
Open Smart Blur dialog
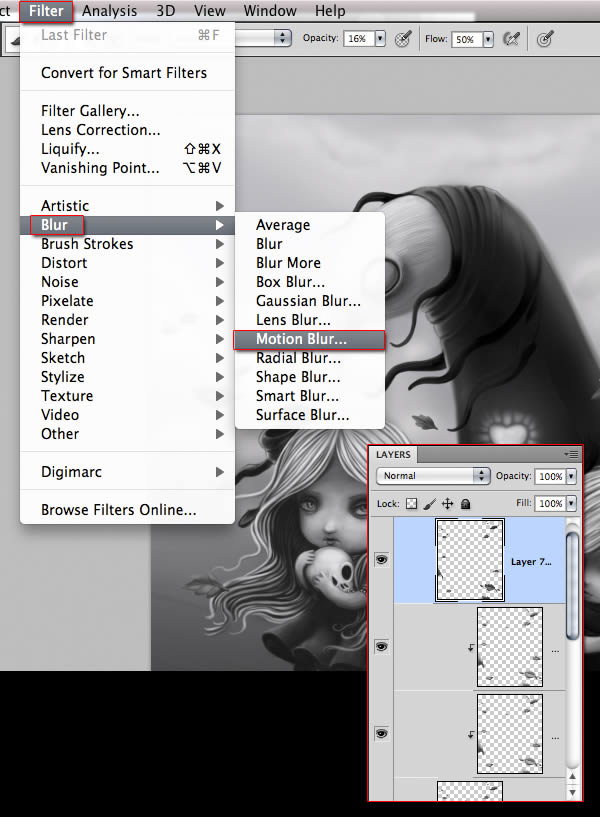[310, 396]
